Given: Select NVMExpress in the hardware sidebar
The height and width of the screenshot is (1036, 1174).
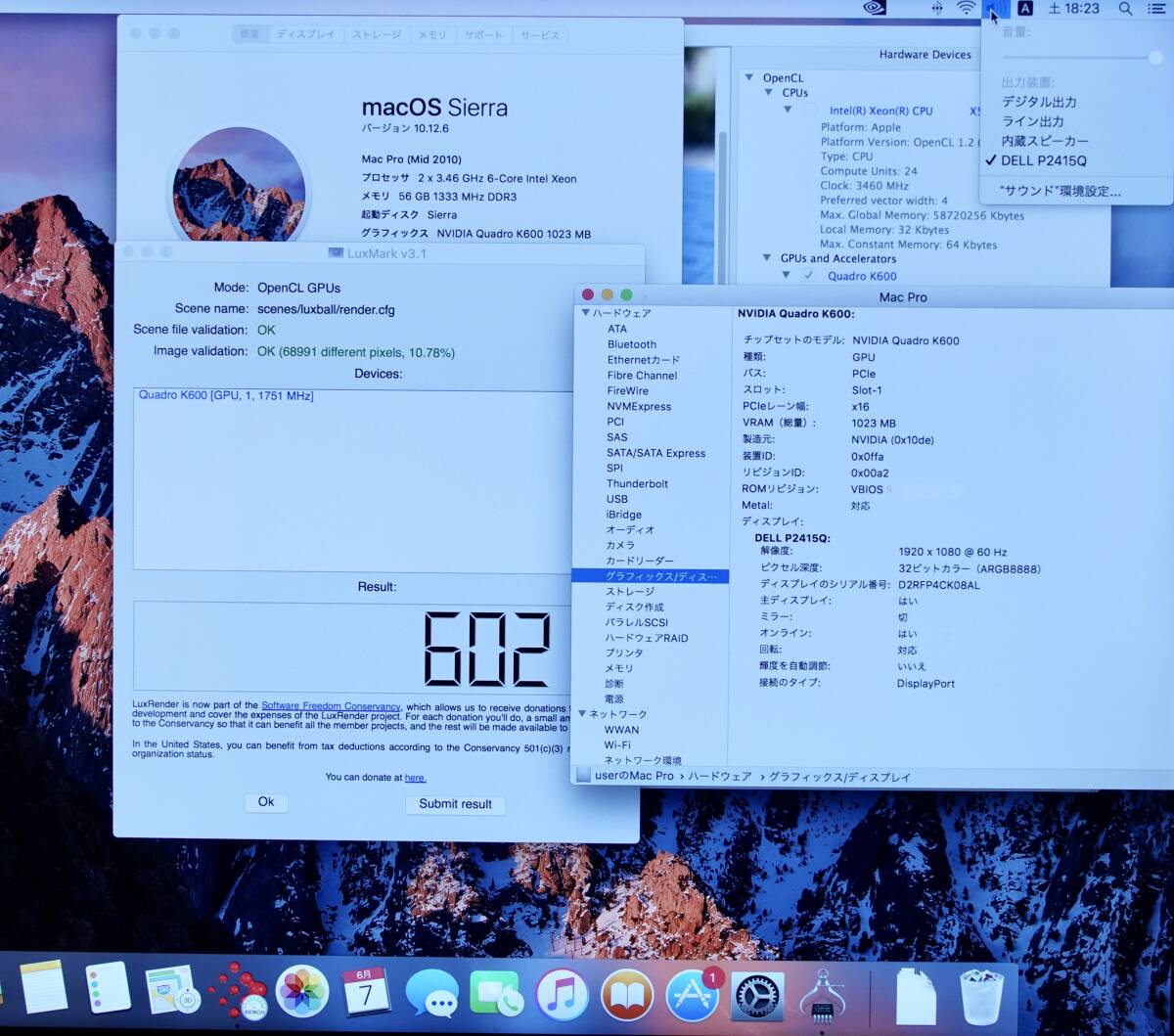Looking at the screenshot, I should coord(639,406).
